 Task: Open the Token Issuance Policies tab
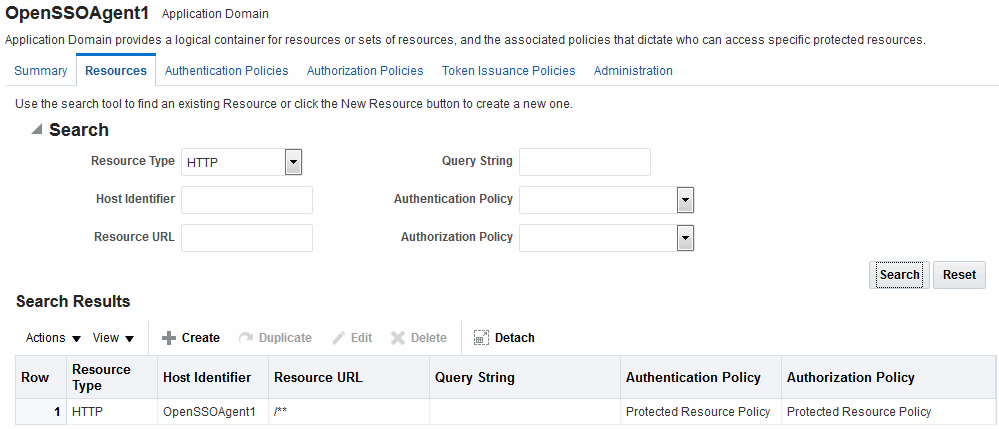point(508,71)
